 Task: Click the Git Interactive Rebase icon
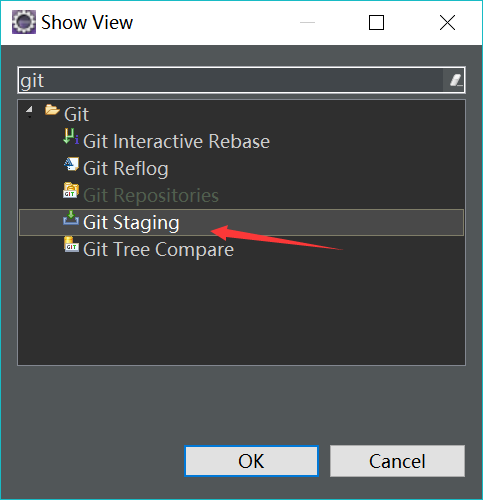click(71, 137)
